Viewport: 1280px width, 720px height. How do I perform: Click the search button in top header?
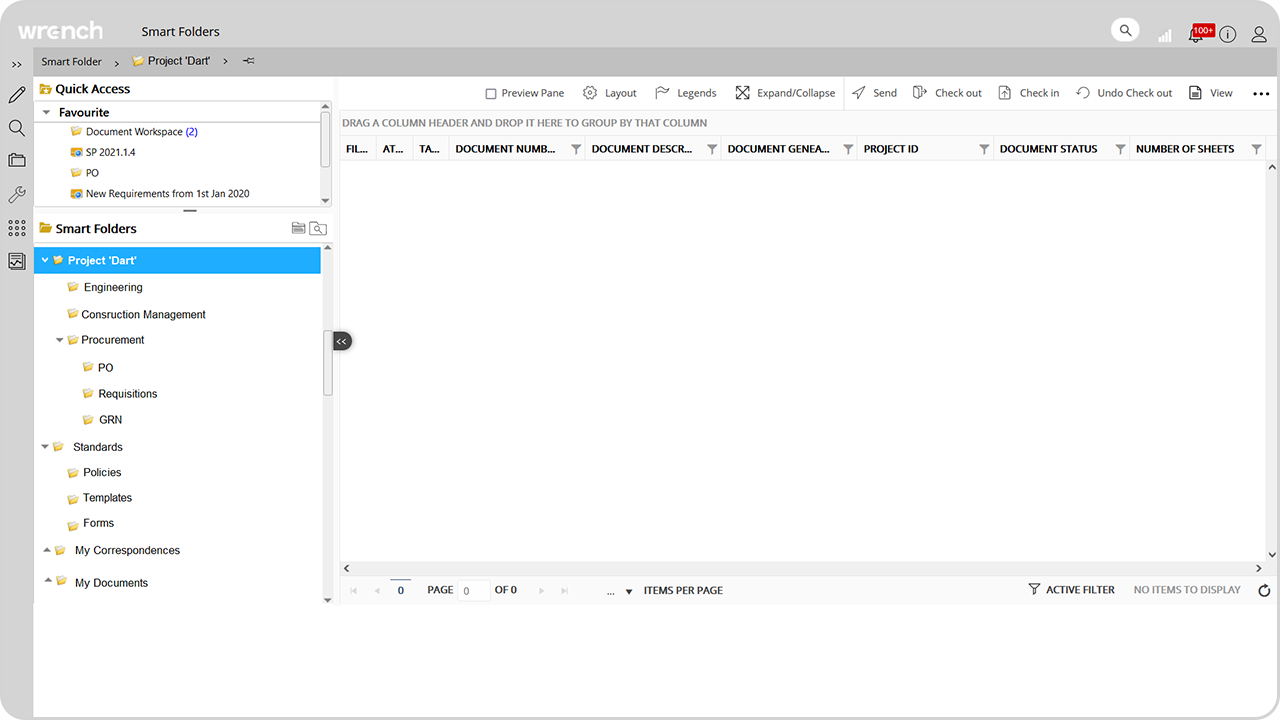pyautogui.click(x=1126, y=31)
